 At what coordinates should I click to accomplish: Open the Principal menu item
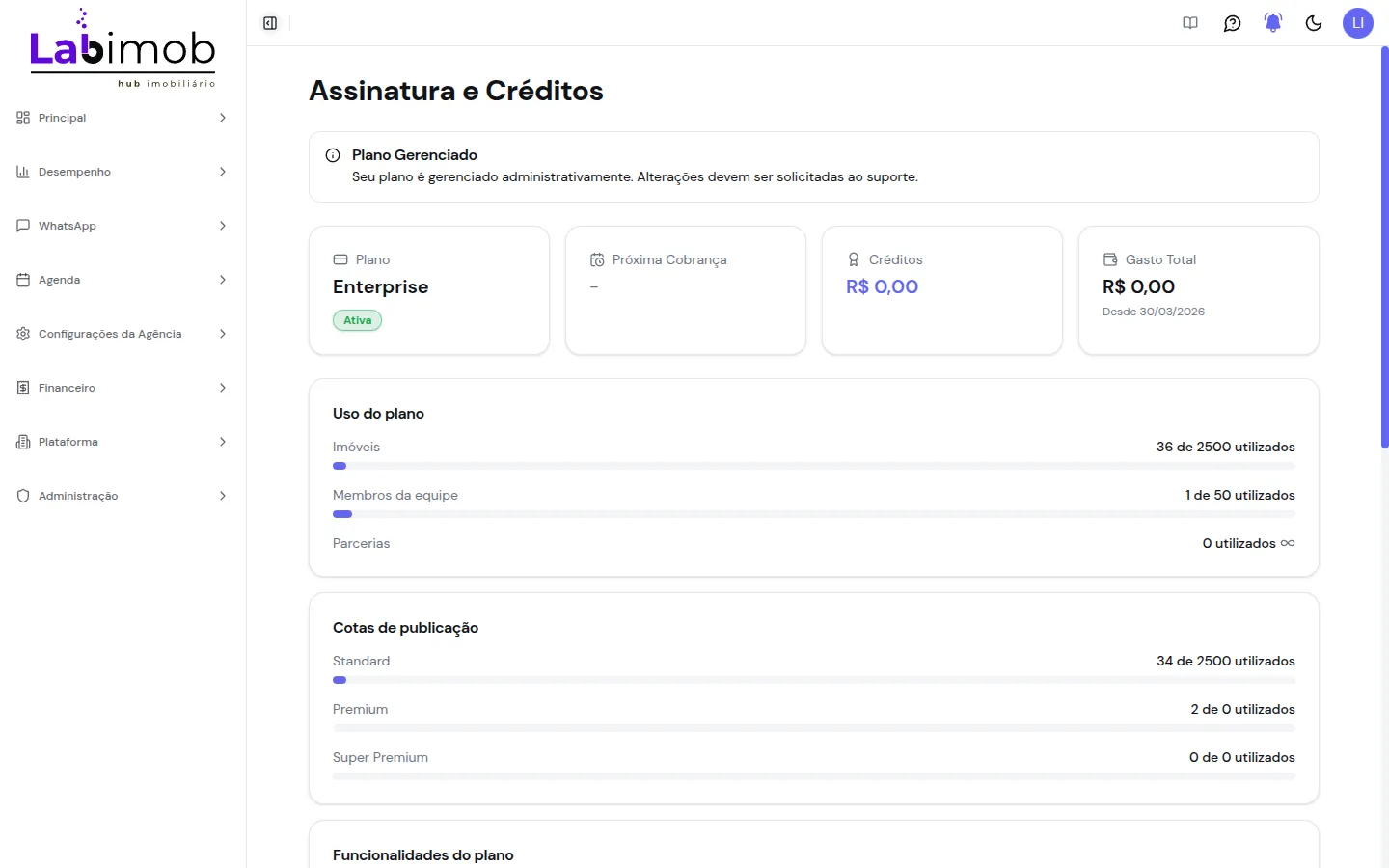[x=123, y=118]
